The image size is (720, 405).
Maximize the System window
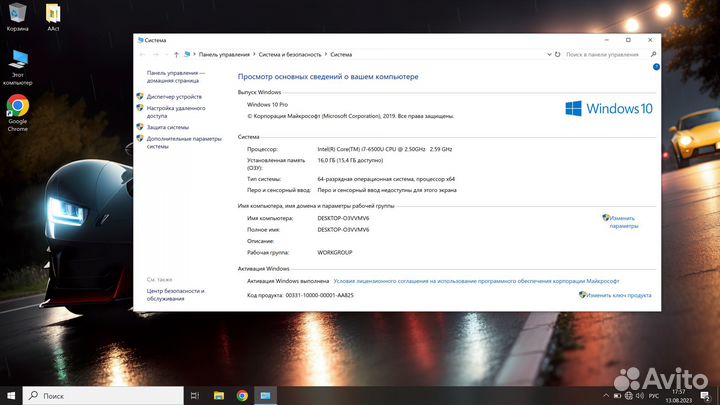[628, 40]
